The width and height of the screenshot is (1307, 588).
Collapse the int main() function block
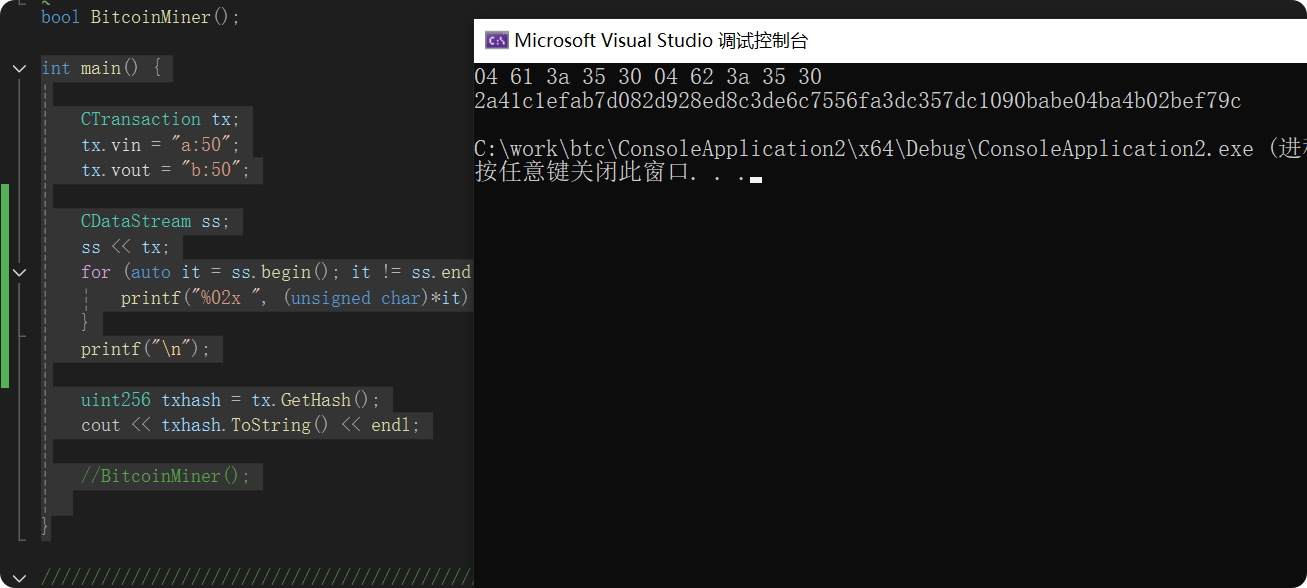19,69
